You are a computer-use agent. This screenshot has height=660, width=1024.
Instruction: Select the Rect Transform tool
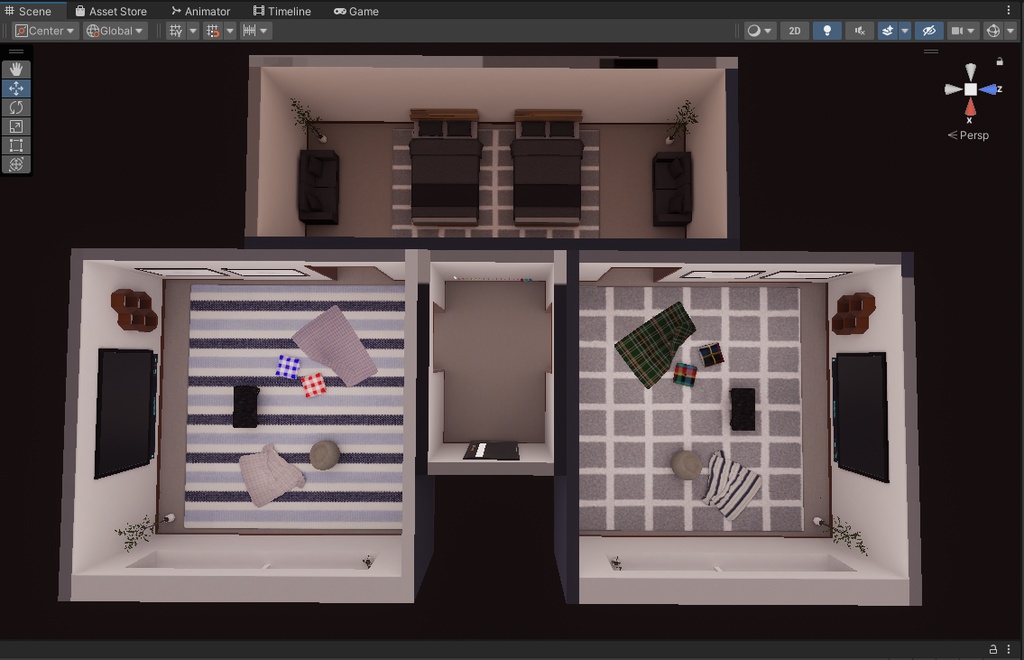16,145
